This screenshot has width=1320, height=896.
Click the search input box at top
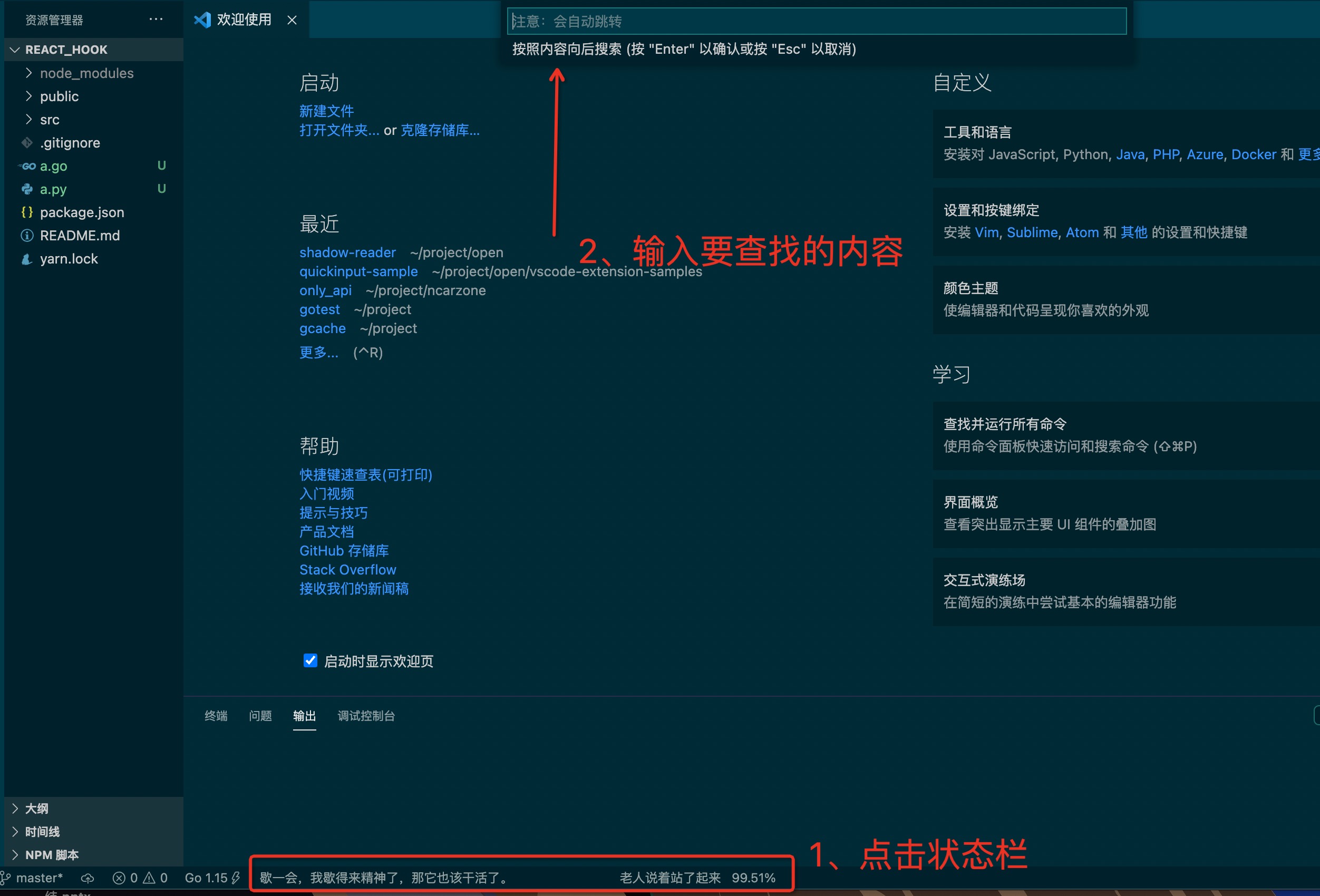pos(816,22)
